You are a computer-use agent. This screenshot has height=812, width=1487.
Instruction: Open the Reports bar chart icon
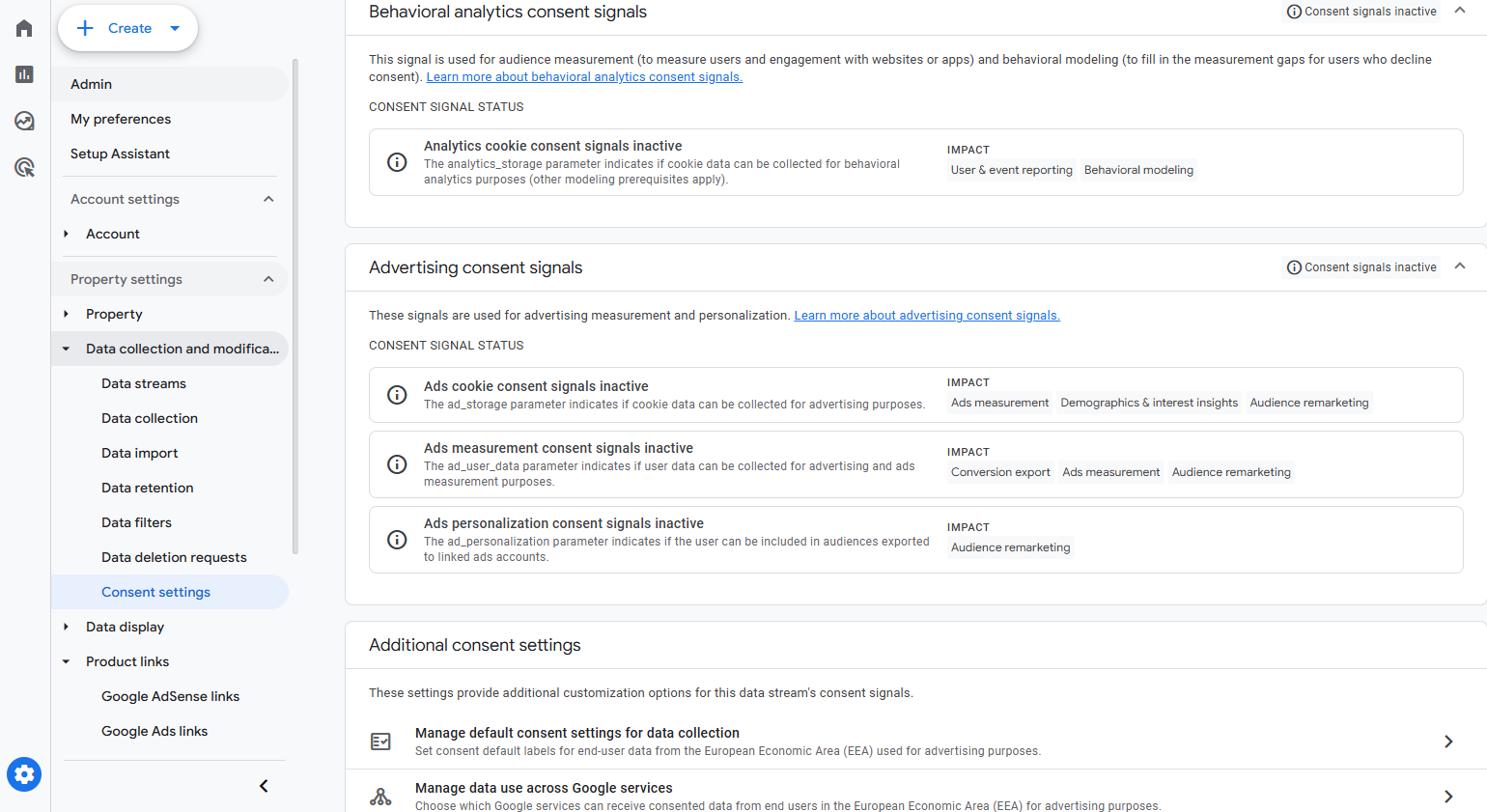(x=24, y=74)
